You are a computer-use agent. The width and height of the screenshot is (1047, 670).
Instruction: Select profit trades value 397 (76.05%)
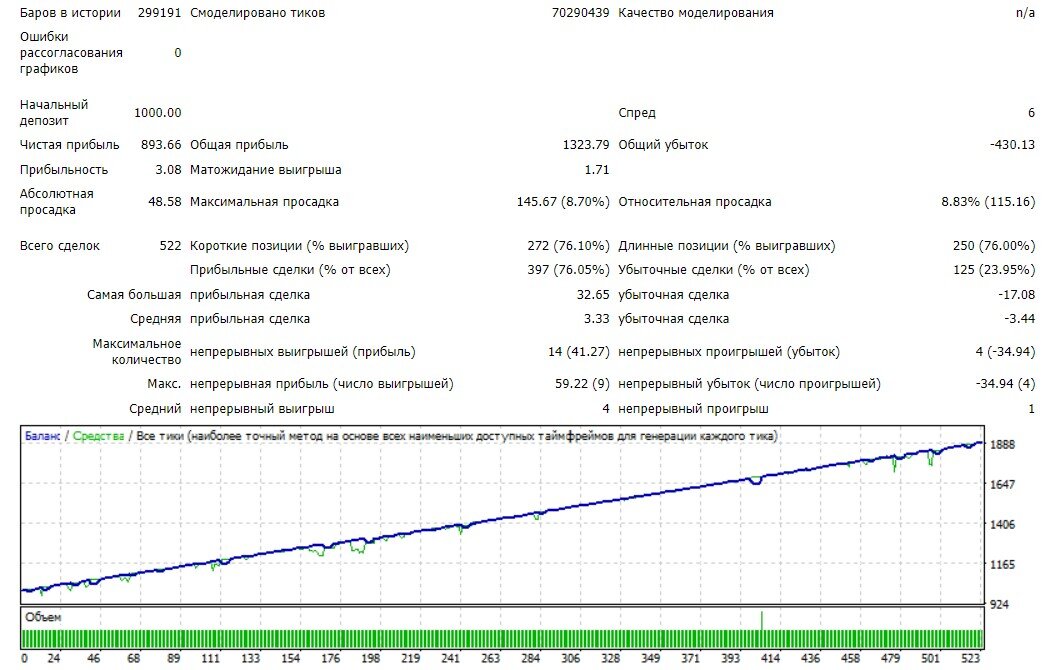(568, 270)
